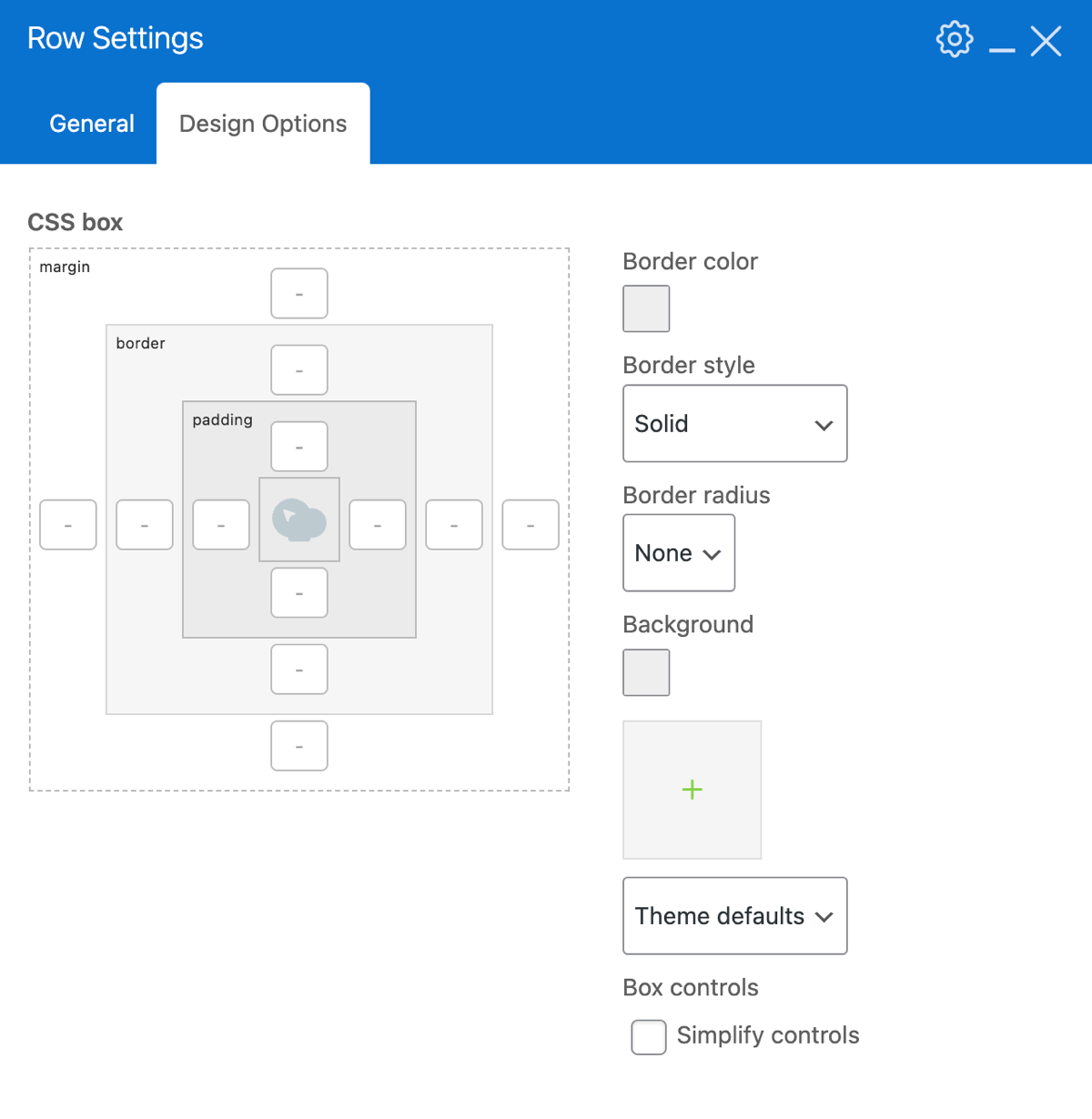Click the "Row Settings" title text
1092x1119 pixels.
[x=116, y=39]
